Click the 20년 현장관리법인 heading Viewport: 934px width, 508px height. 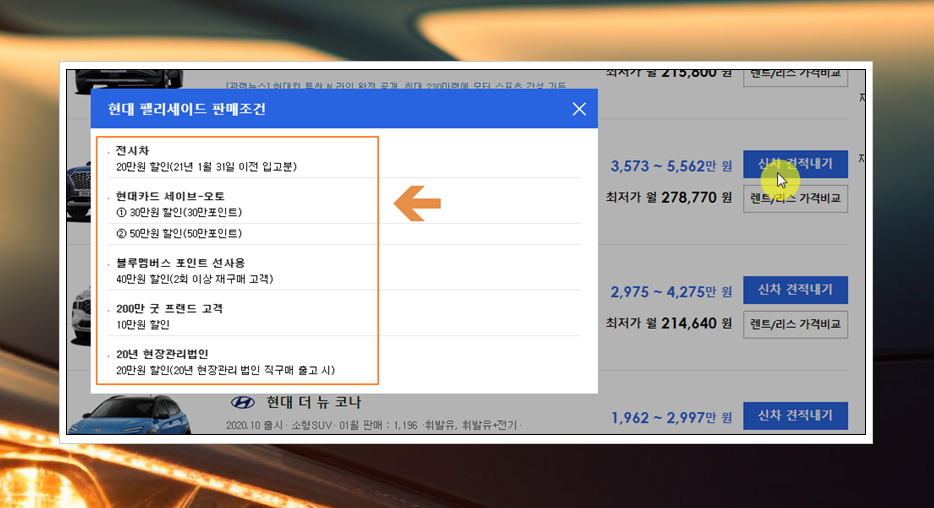pos(162,354)
